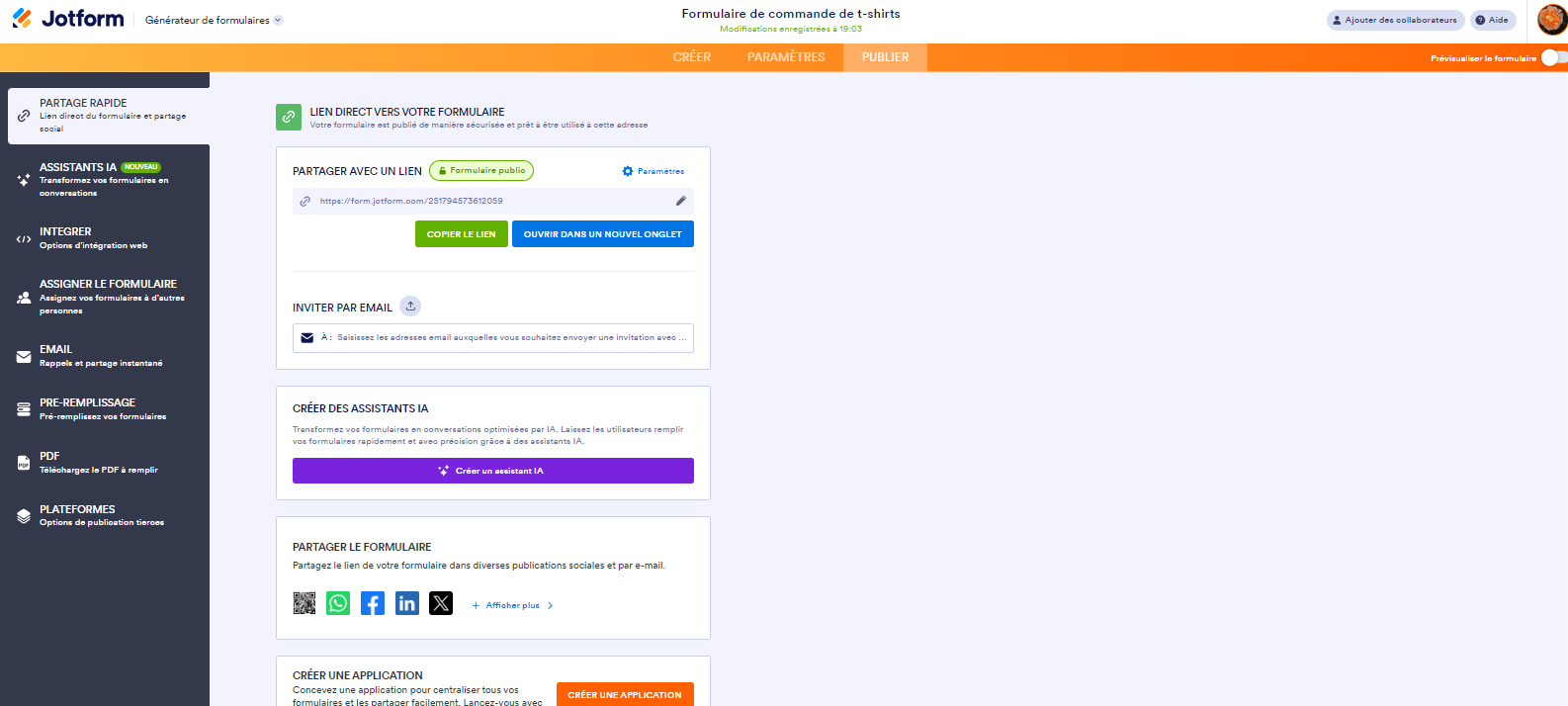Open PRE-REMPLISSAGE sidebar section
The image size is (1568, 706).
coord(105,409)
